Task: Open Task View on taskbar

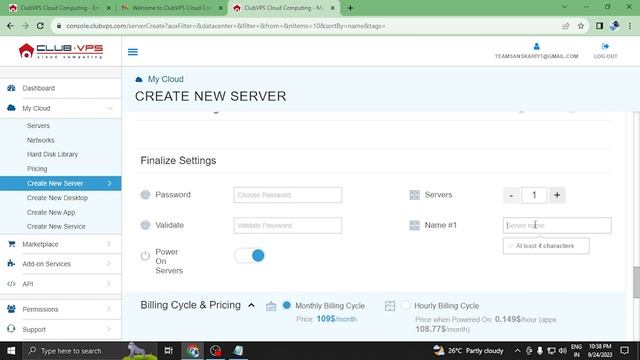Action: coord(169,351)
